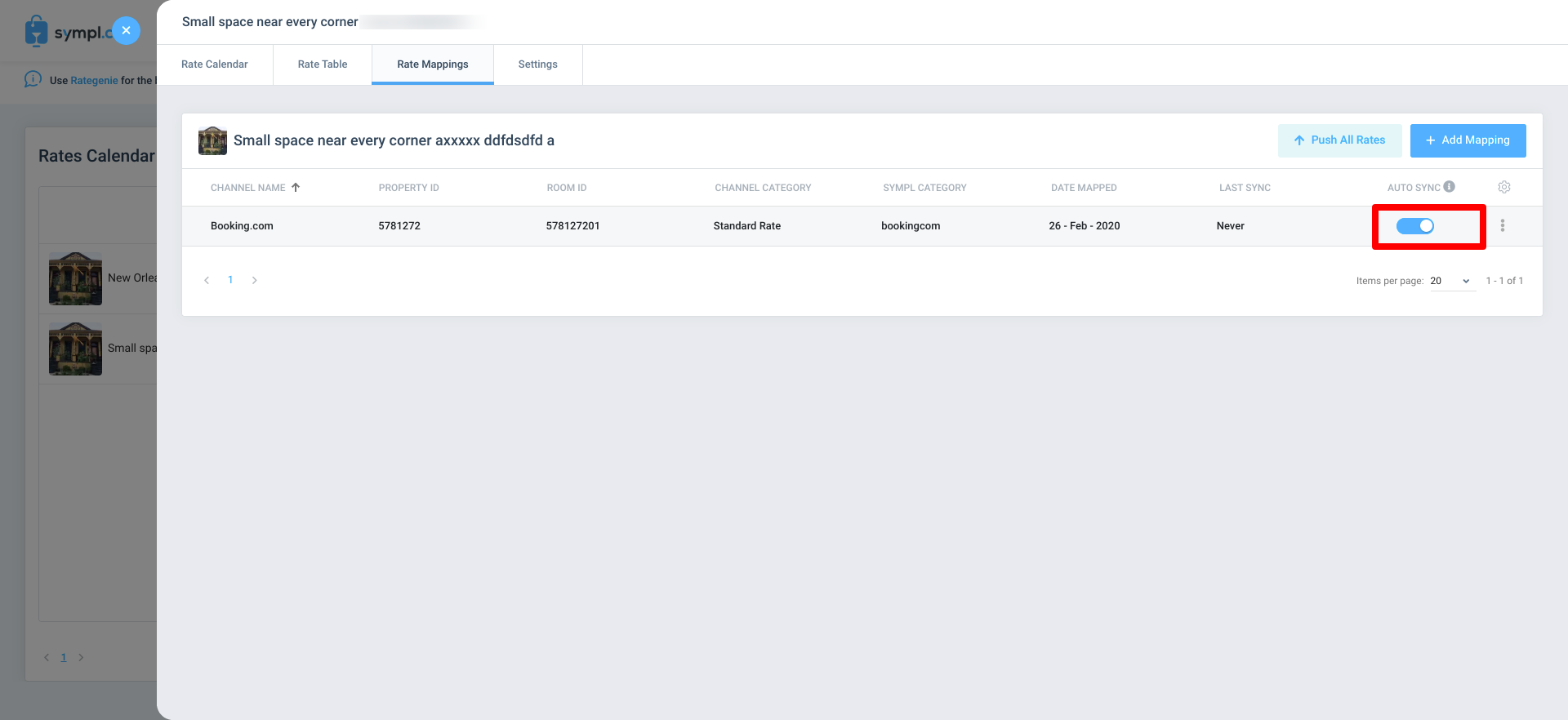1568x720 pixels.
Task: Click page 1 in background Rates Calendar
Action: click(64, 657)
